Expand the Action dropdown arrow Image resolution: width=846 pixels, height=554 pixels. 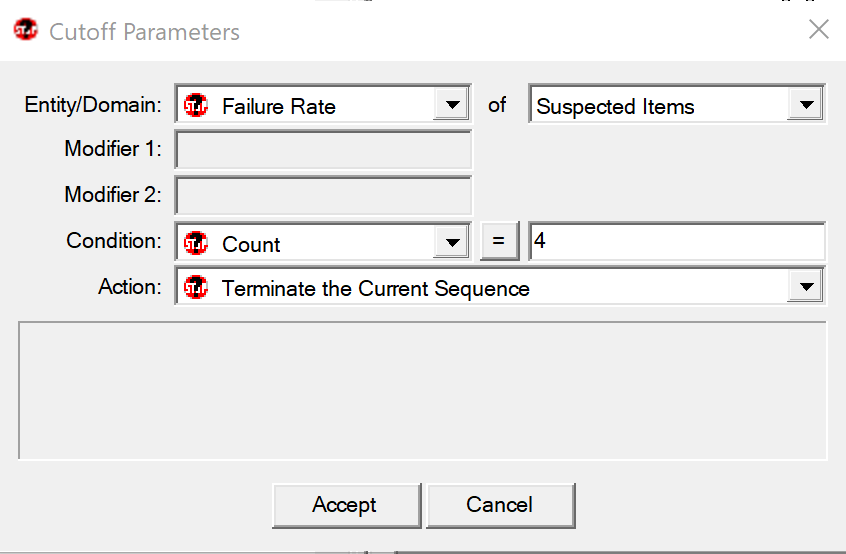pyautogui.click(x=806, y=286)
